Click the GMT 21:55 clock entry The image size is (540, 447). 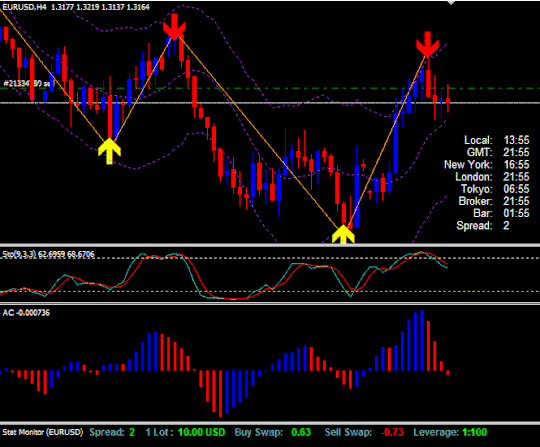[x=498, y=152]
